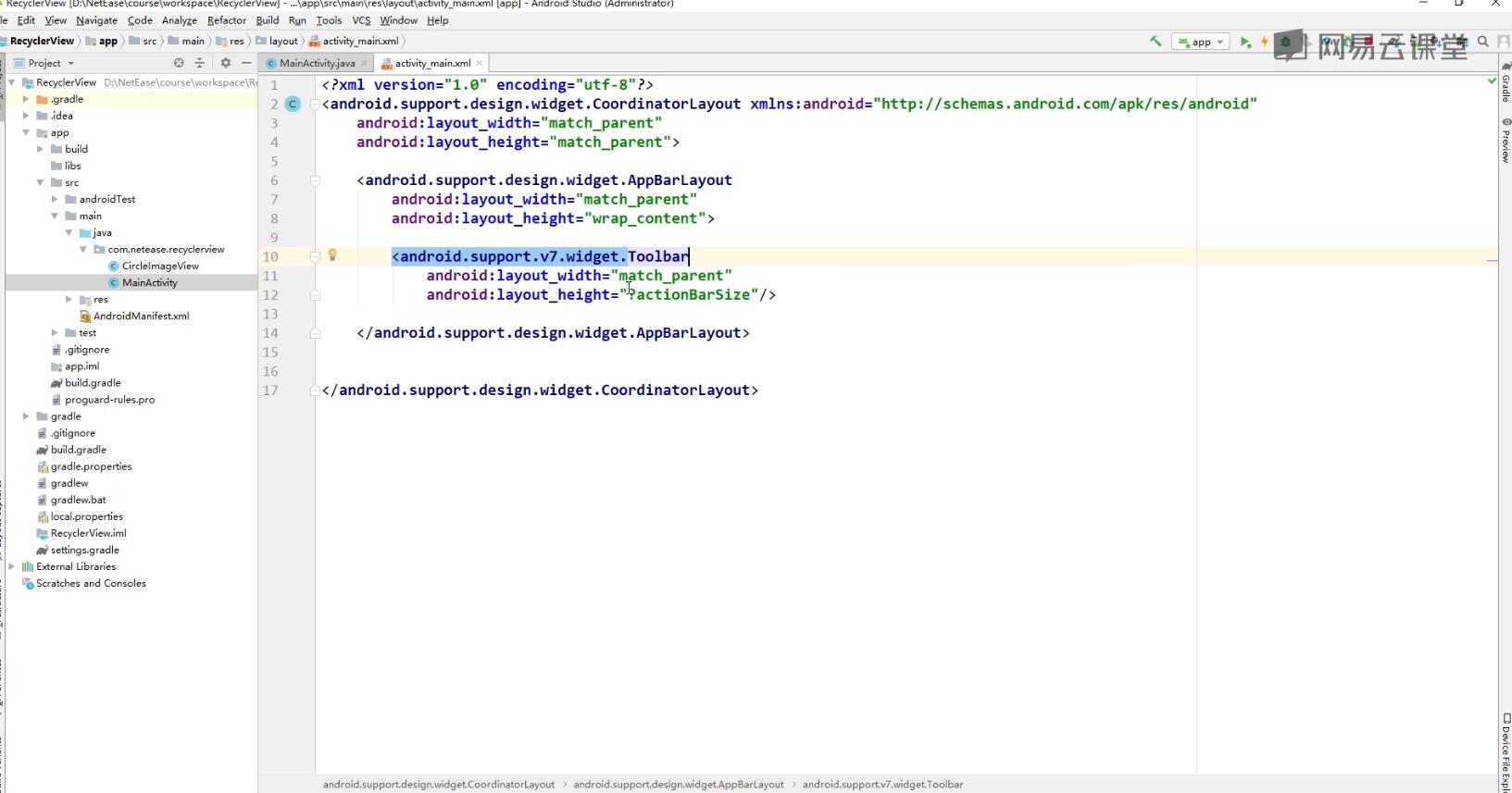The image size is (1512, 793).
Task: Click Collapse All icon in Project panel
Action: point(199,63)
